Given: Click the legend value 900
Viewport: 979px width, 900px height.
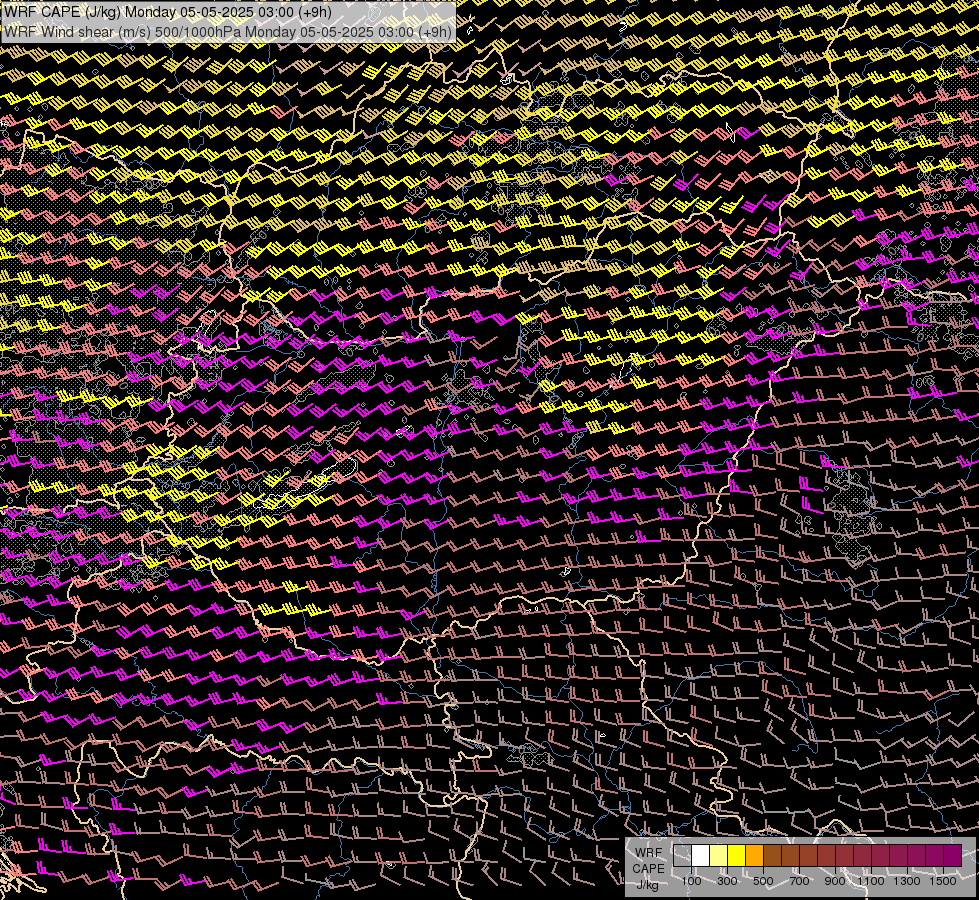Looking at the screenshot, I should pos(835,881).
